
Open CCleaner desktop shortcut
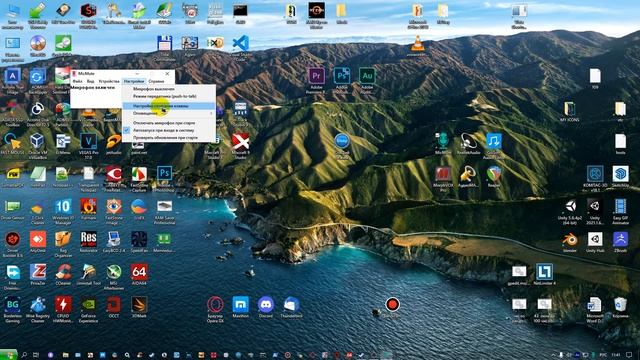63,272
